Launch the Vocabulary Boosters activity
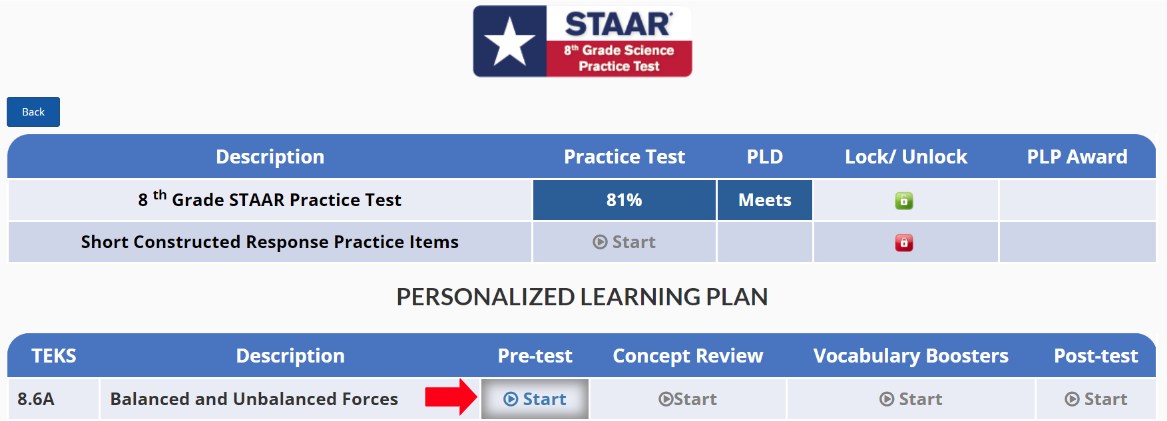 910,399
